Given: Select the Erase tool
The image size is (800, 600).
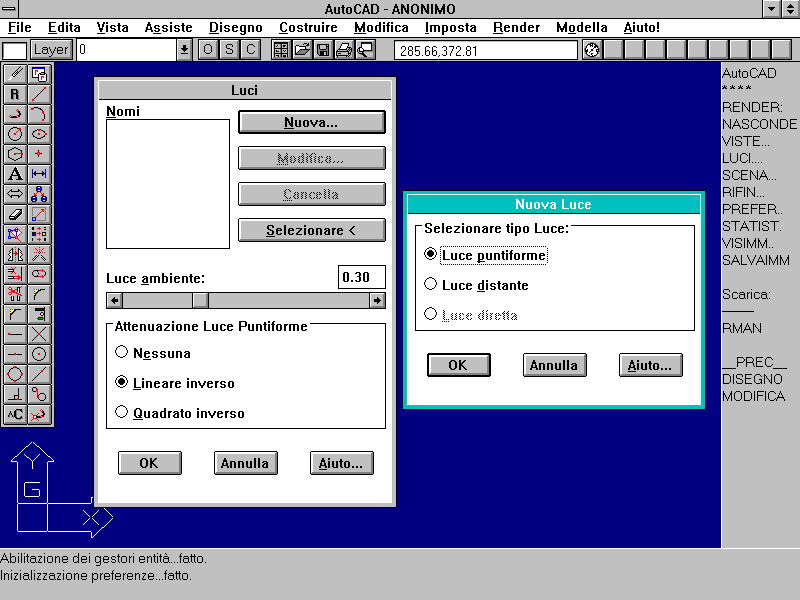Looking at the screenshot, I should tap(15, 214).
